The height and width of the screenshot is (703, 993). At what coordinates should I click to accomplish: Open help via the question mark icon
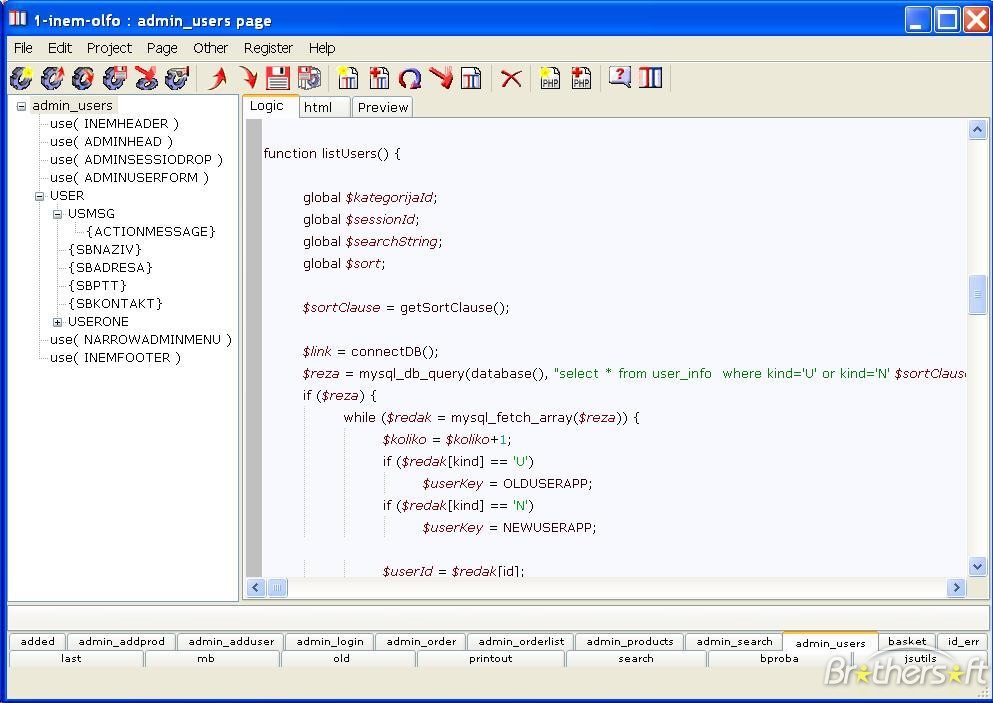pyautogui.click(x=619, y=77)
